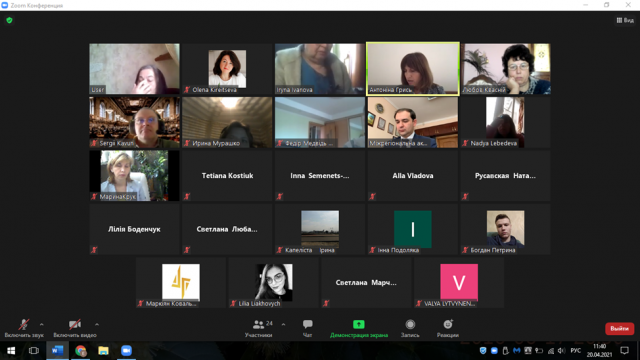This screenshot has width=640, height=360.
Task: Open Реакции reactions menu
Action: tap(448, 328)
